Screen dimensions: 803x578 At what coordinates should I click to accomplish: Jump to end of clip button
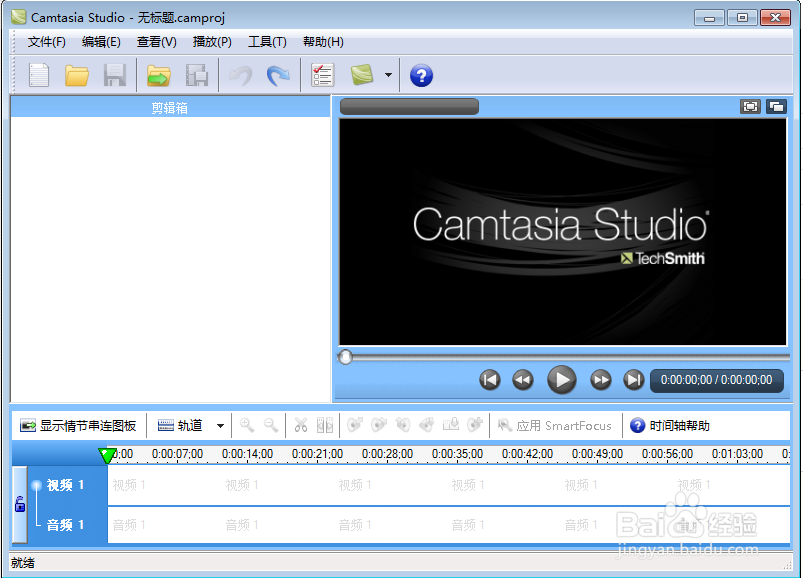click(633, 380)
